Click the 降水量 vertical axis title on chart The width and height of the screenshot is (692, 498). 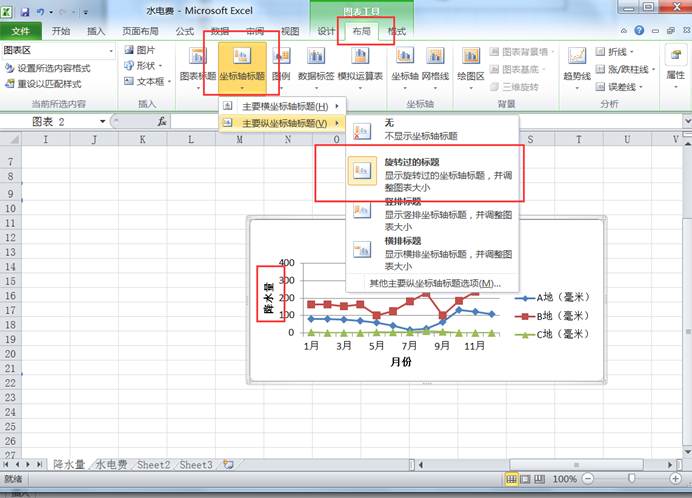[x=268, y=296]
